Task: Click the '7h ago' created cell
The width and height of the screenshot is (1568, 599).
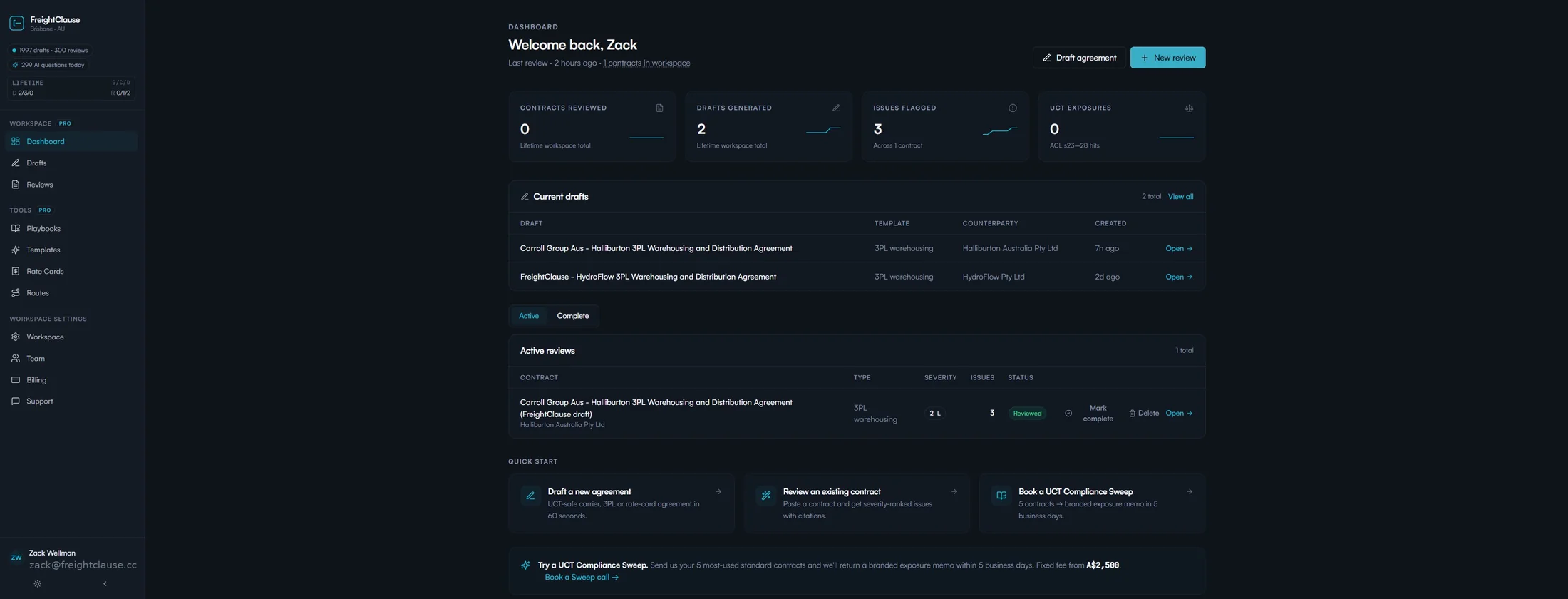Action: click(x=1107, y=248)
